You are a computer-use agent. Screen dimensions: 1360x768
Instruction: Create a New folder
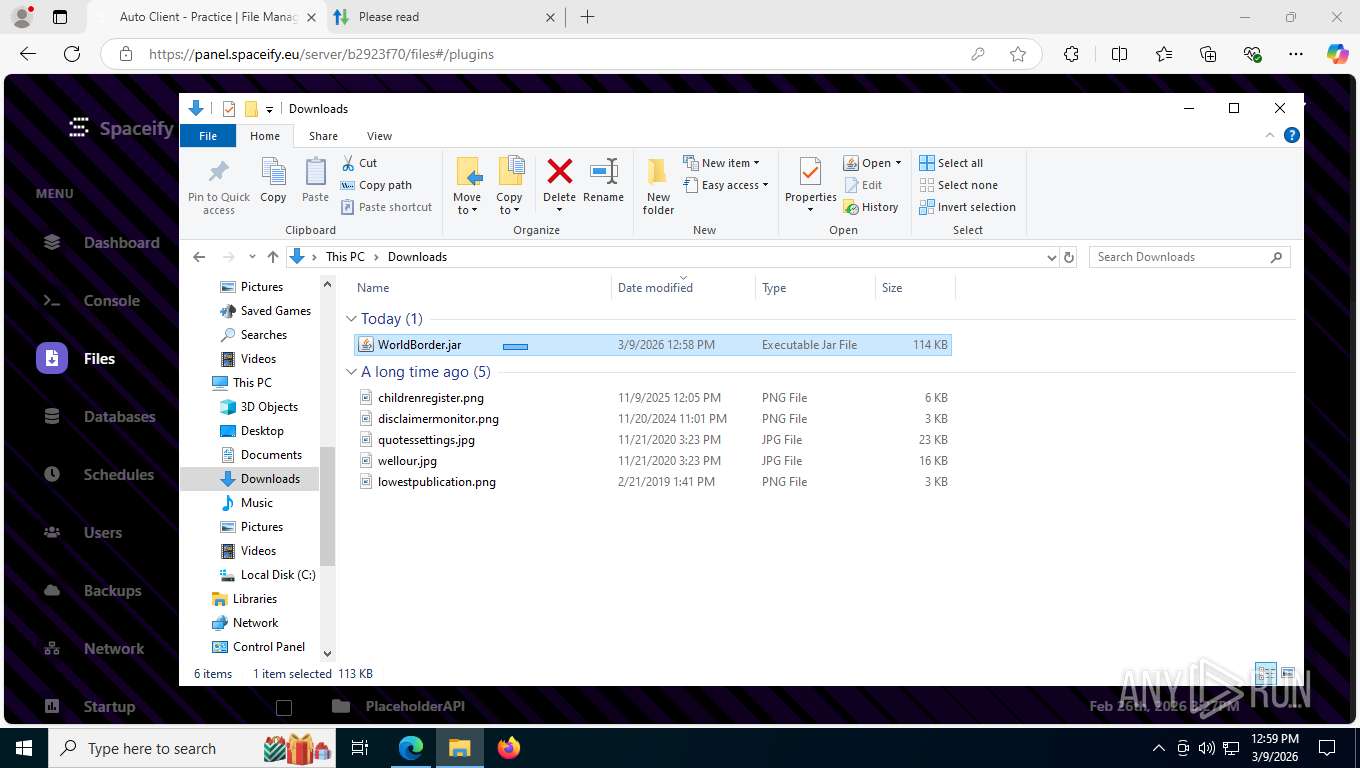coord(658,186)
